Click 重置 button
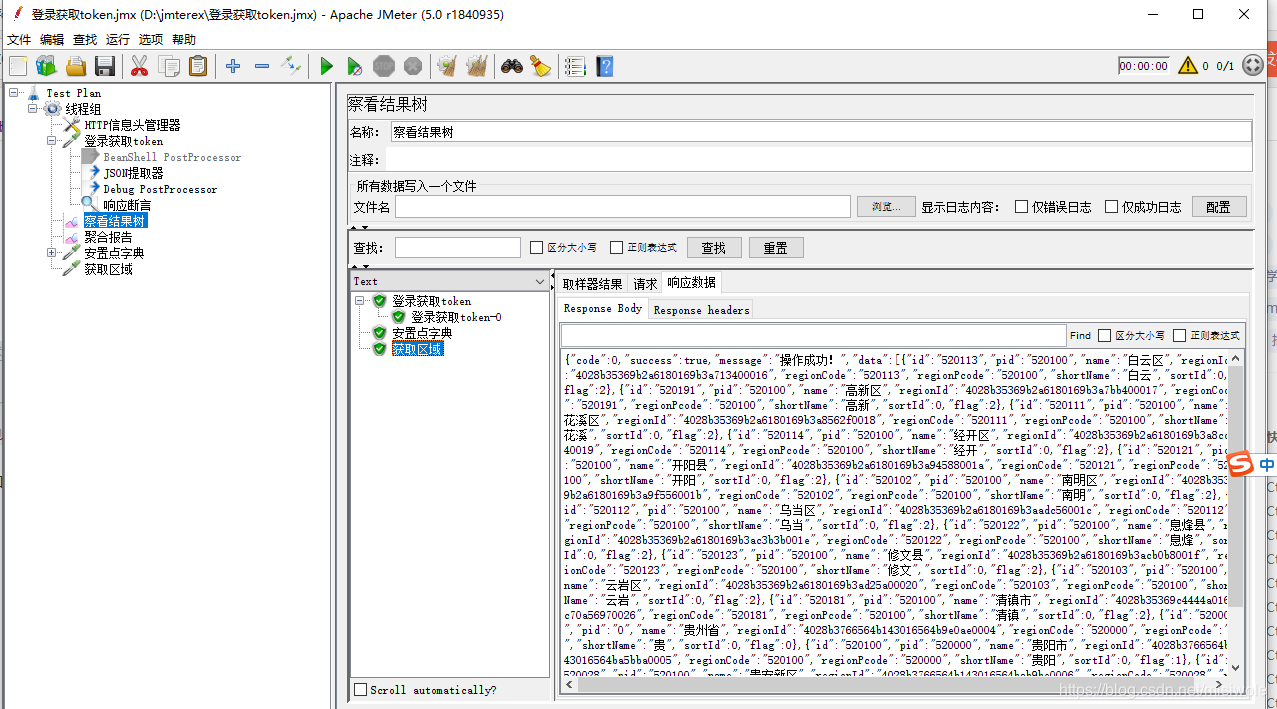The image size is (1277, 709). coord(776,248)
